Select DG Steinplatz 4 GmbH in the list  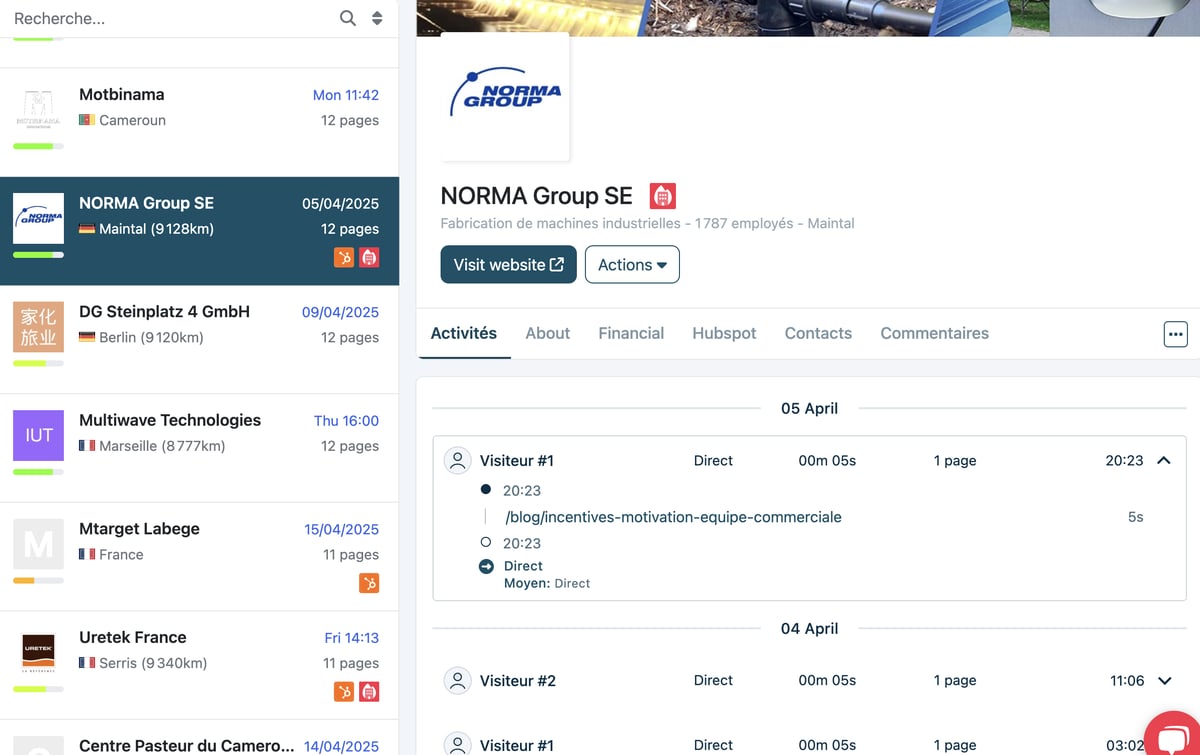pyautogui.click(x=199, y=339)
